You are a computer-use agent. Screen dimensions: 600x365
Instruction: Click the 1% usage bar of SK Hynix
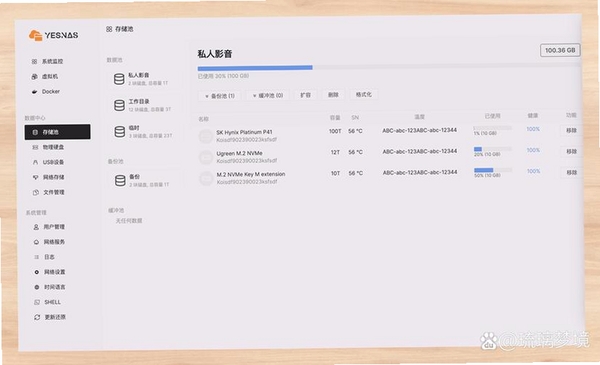click(492, 128)
